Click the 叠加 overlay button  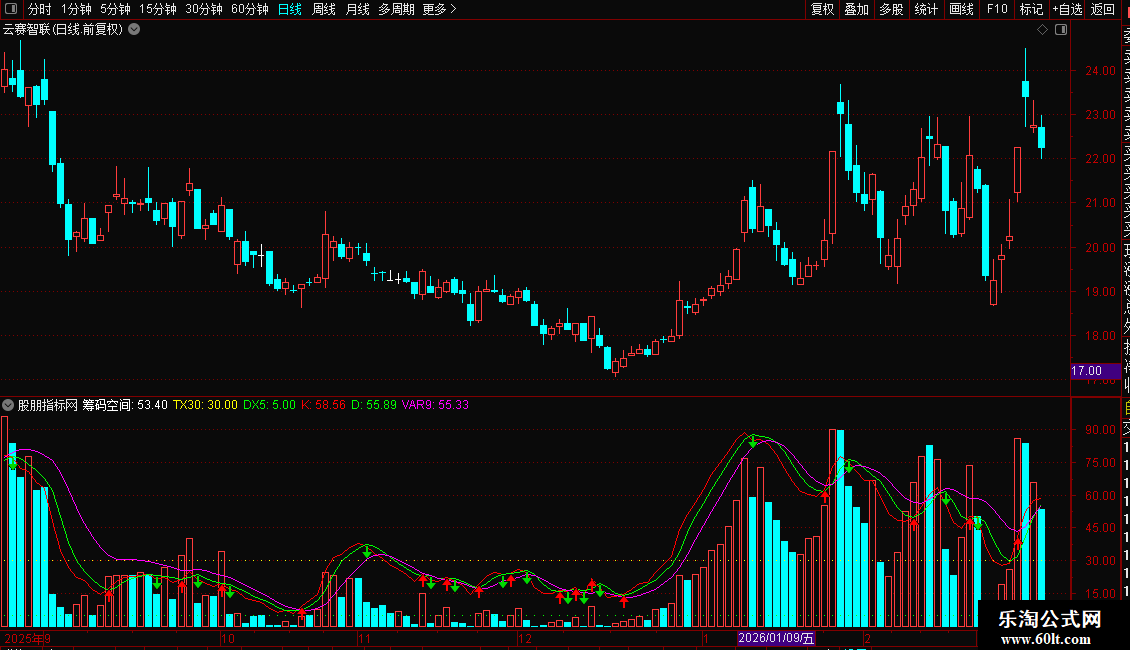coord(857,9)
